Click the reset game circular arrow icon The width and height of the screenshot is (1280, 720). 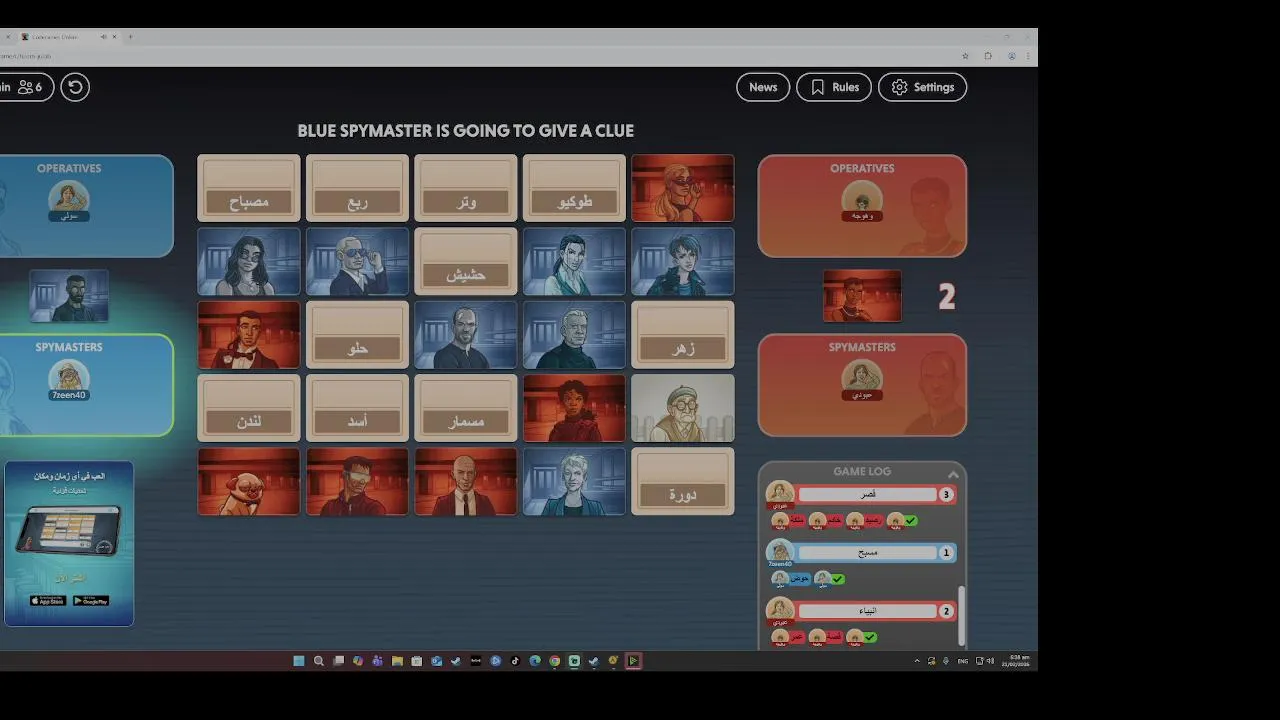click(x=75, y=87)
